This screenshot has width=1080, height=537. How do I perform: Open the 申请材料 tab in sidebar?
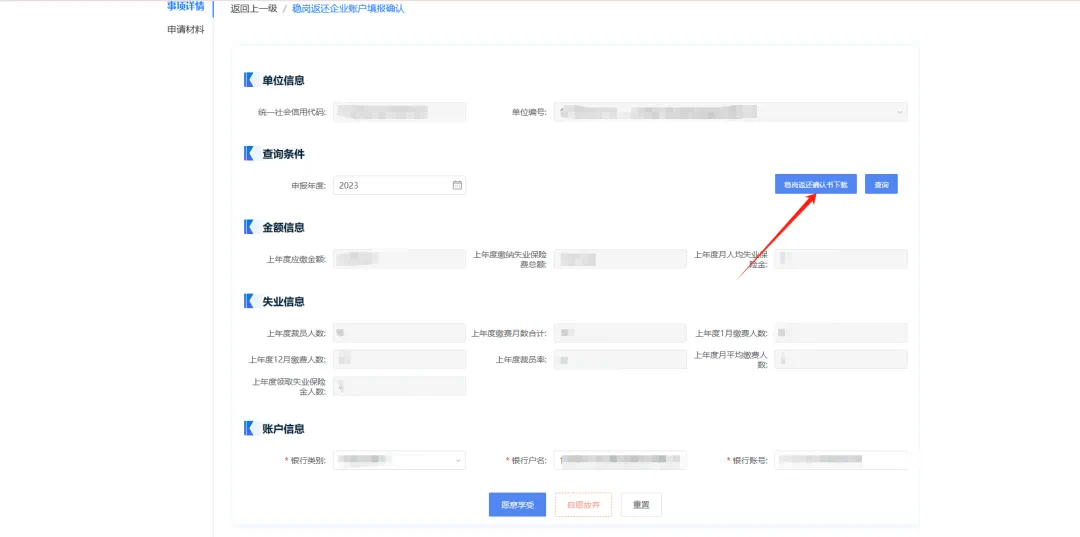click(185, 30)
